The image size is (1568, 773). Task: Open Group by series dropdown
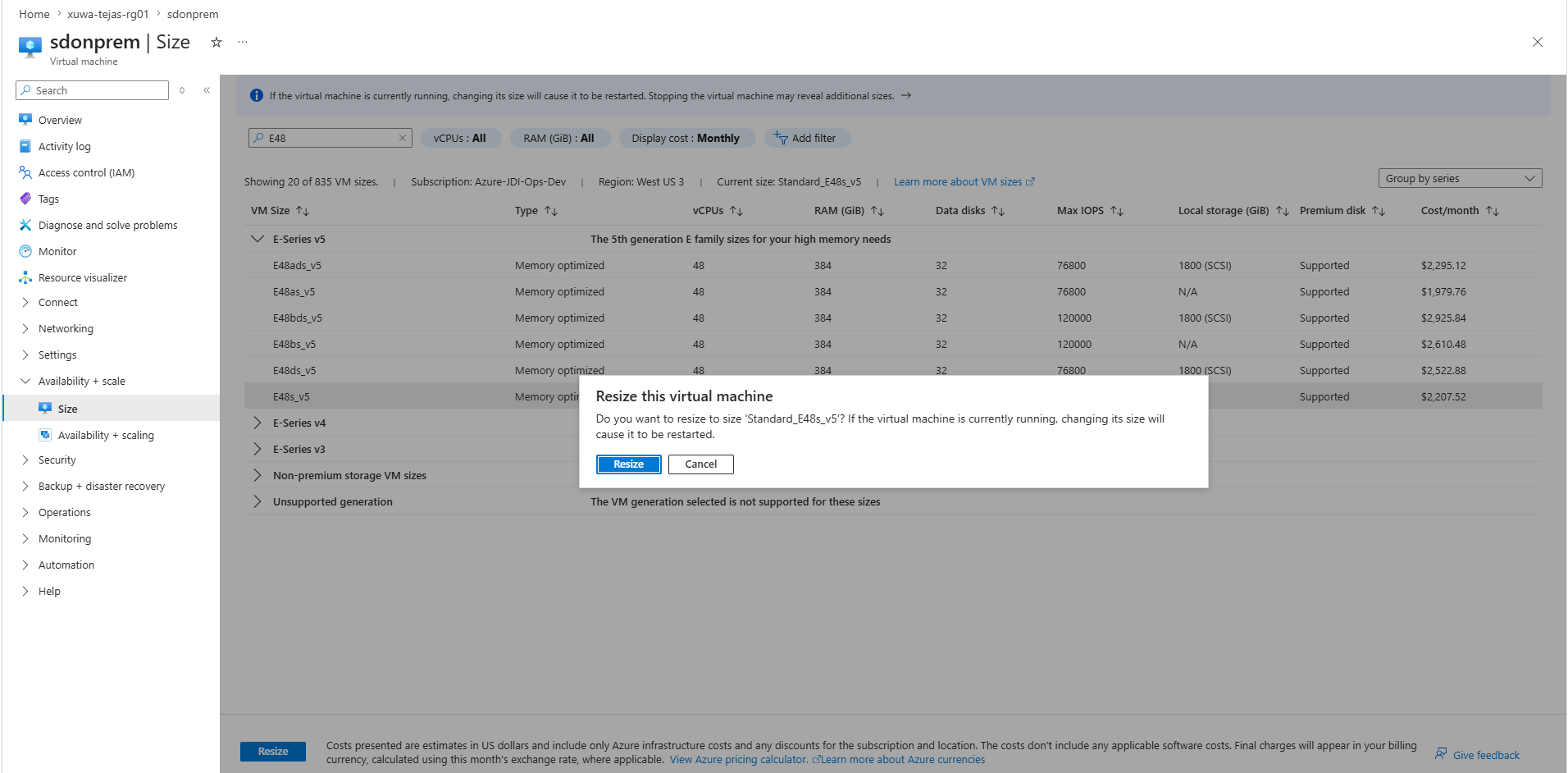tap(1460, 178)
